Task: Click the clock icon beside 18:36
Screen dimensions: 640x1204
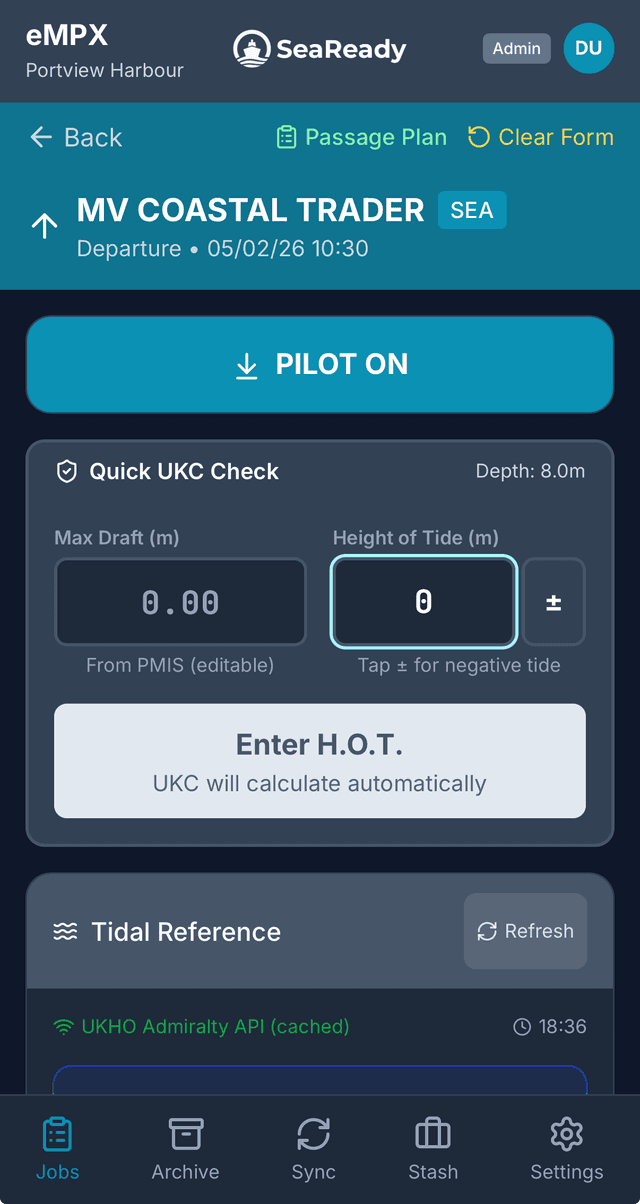Action: coord(521,1027)
